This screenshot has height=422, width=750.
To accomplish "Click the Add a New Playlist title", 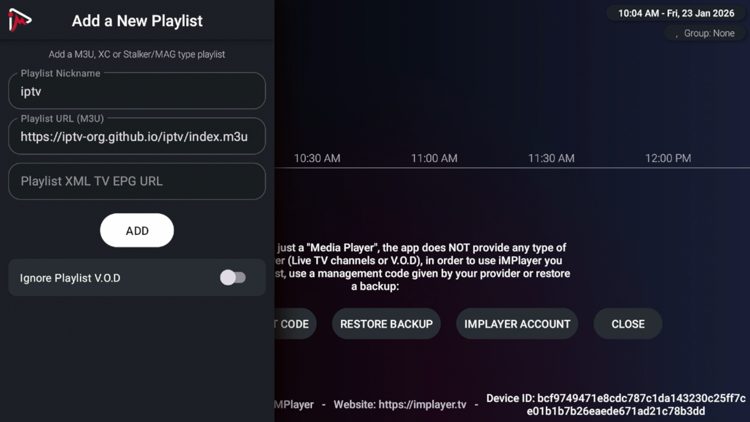I will pyautogui.click(x=137, y=21).
